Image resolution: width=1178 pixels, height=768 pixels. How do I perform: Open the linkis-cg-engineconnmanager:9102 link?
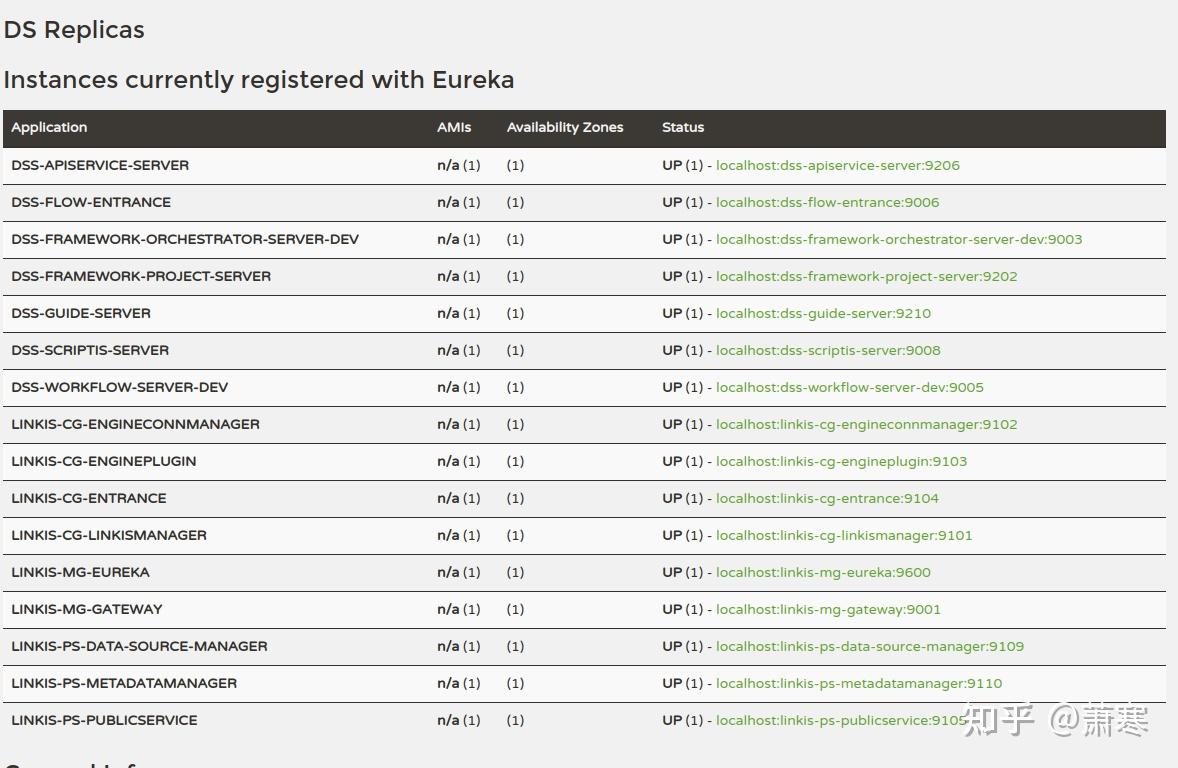point(866,424)
